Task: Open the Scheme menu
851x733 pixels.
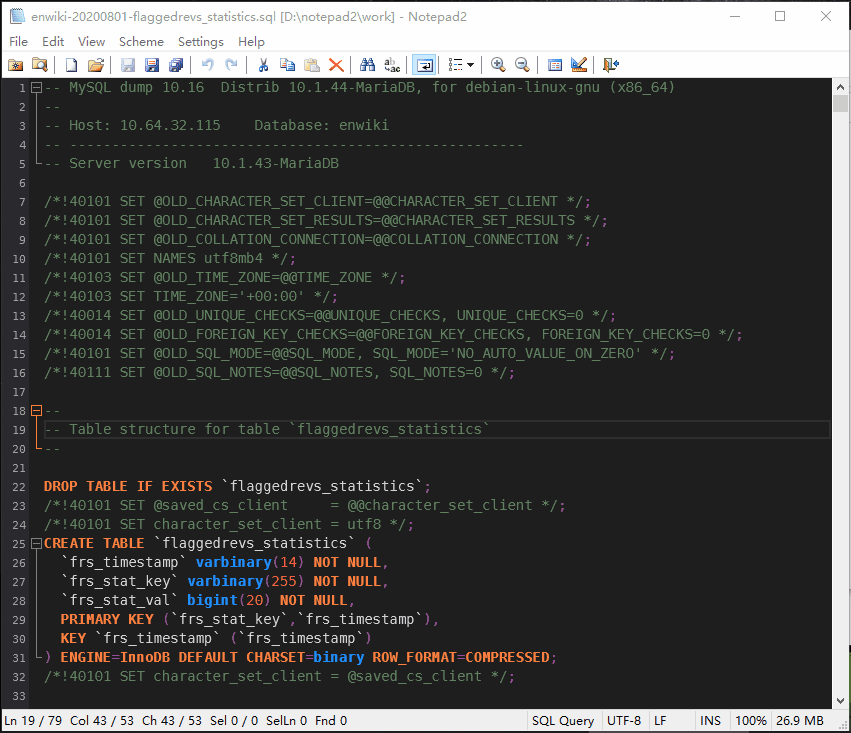Action: coord(140,42)
